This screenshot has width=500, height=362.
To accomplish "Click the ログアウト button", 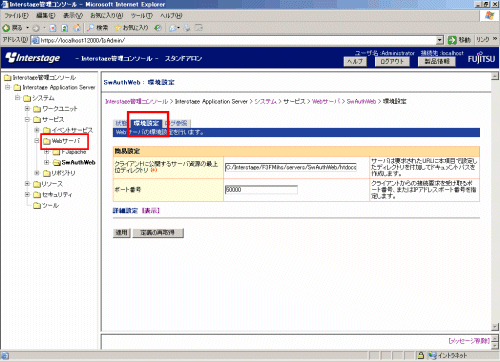I will (392, 61).
